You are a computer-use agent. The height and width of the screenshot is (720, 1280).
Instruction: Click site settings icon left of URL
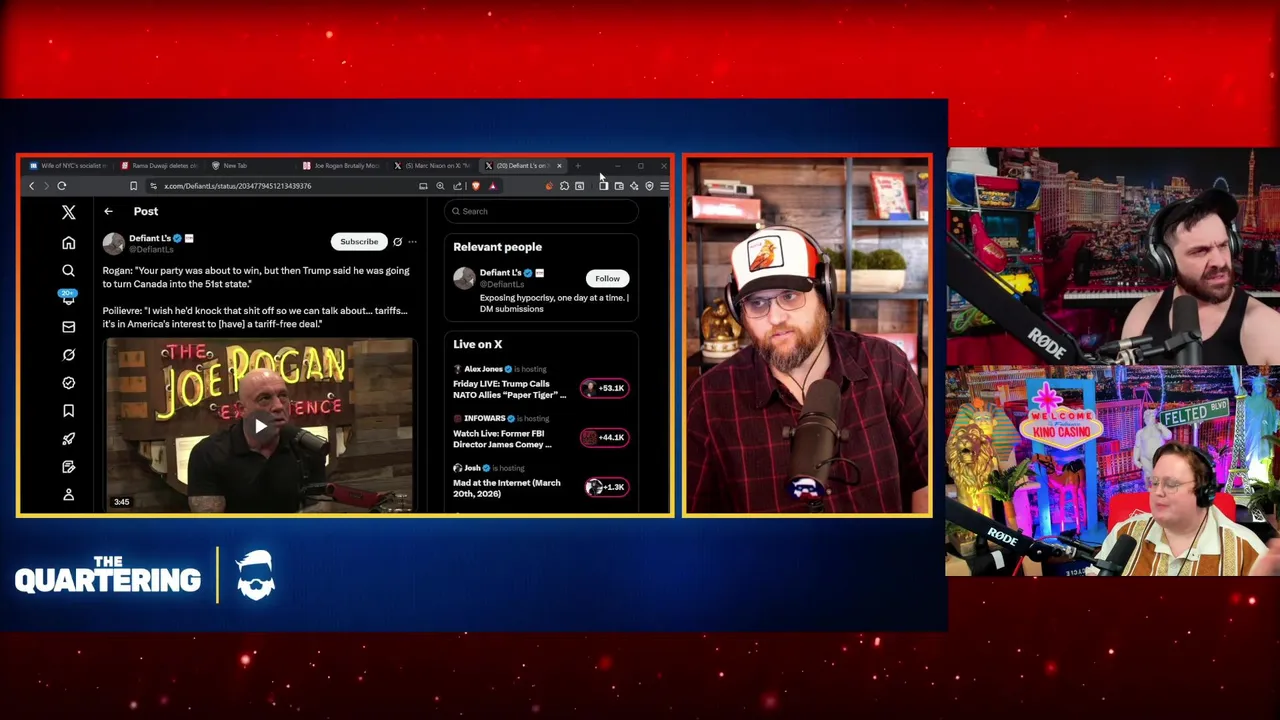[x=153, y=186]
